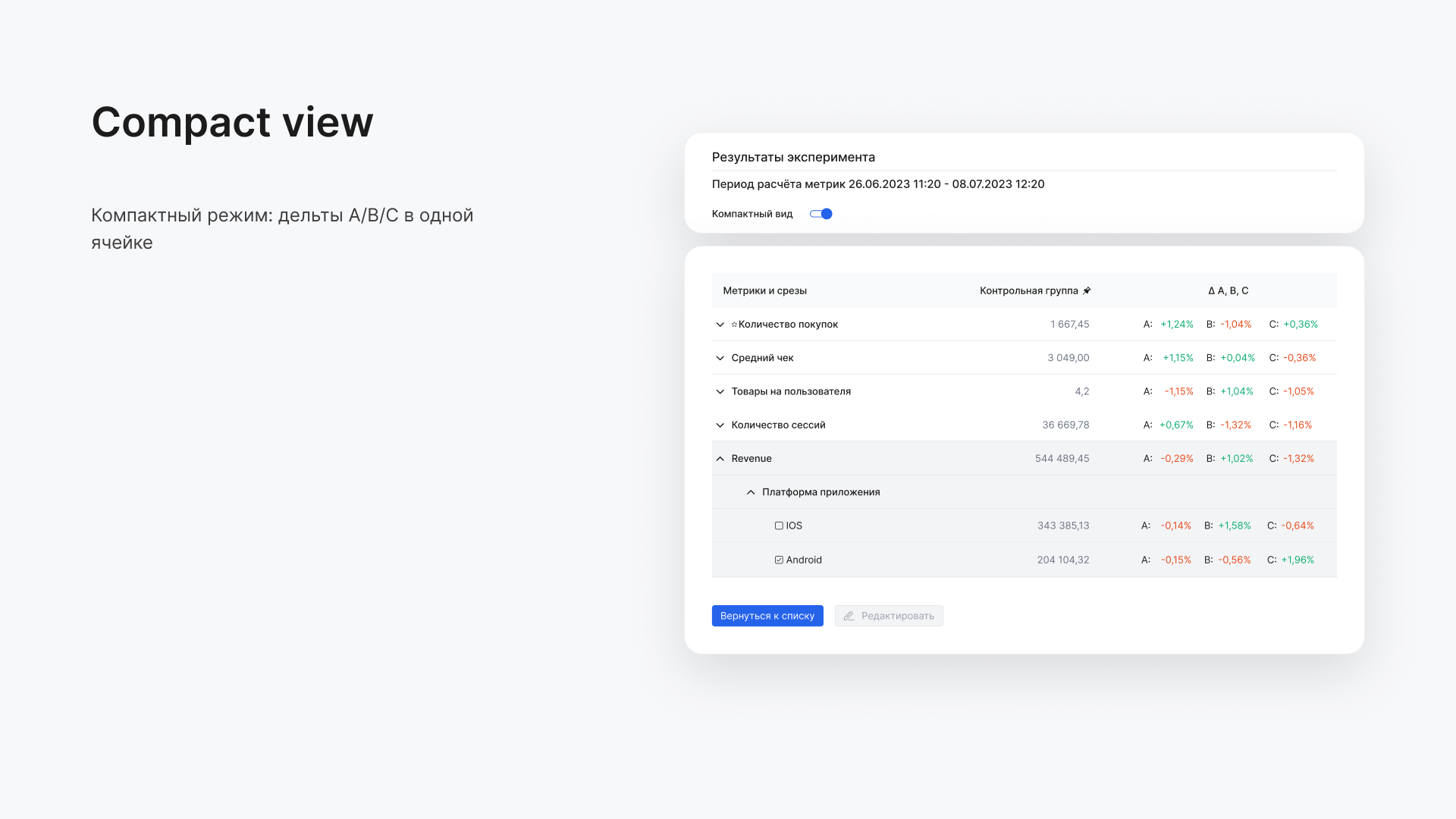Click the chevron next to Товары на пользователя
The width and height of the screenshot is (1456, 819).
pos(720,391)
